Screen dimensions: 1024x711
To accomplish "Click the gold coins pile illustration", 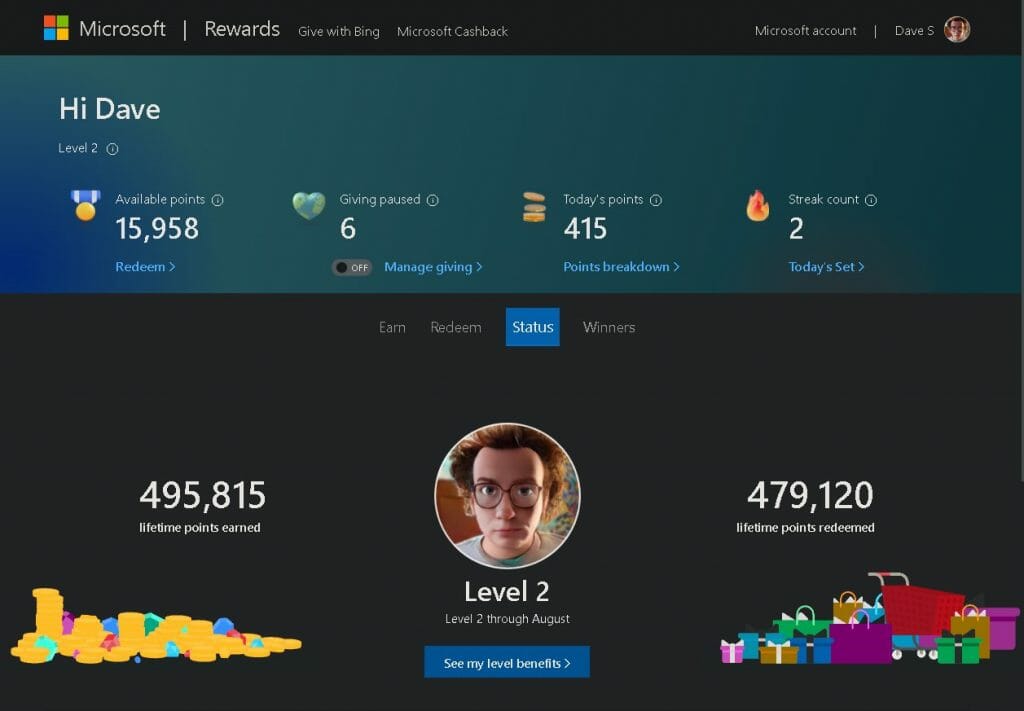I will tap(155, 625).
